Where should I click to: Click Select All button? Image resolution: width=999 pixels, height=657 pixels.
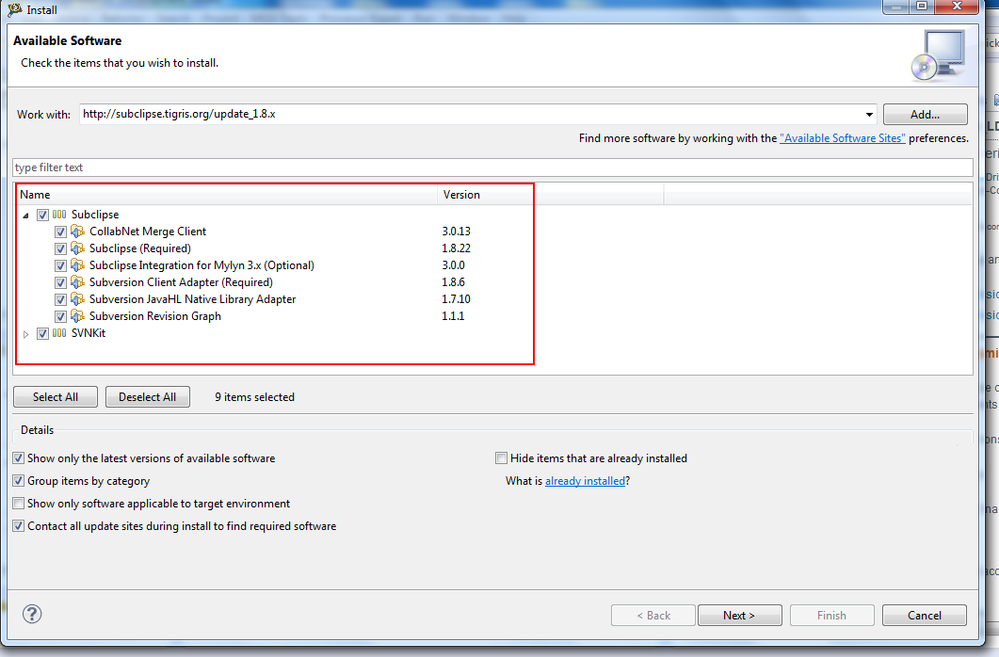pos(55,397)
